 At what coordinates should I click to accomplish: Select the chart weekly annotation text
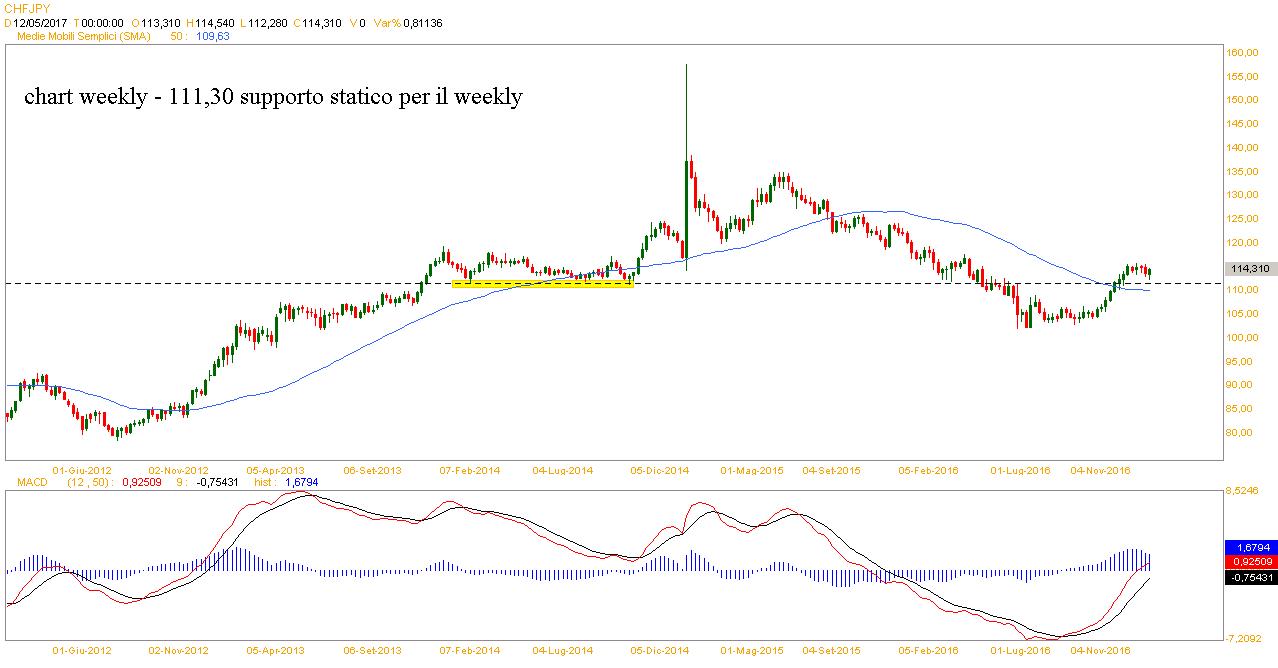[x=272, y=97]
